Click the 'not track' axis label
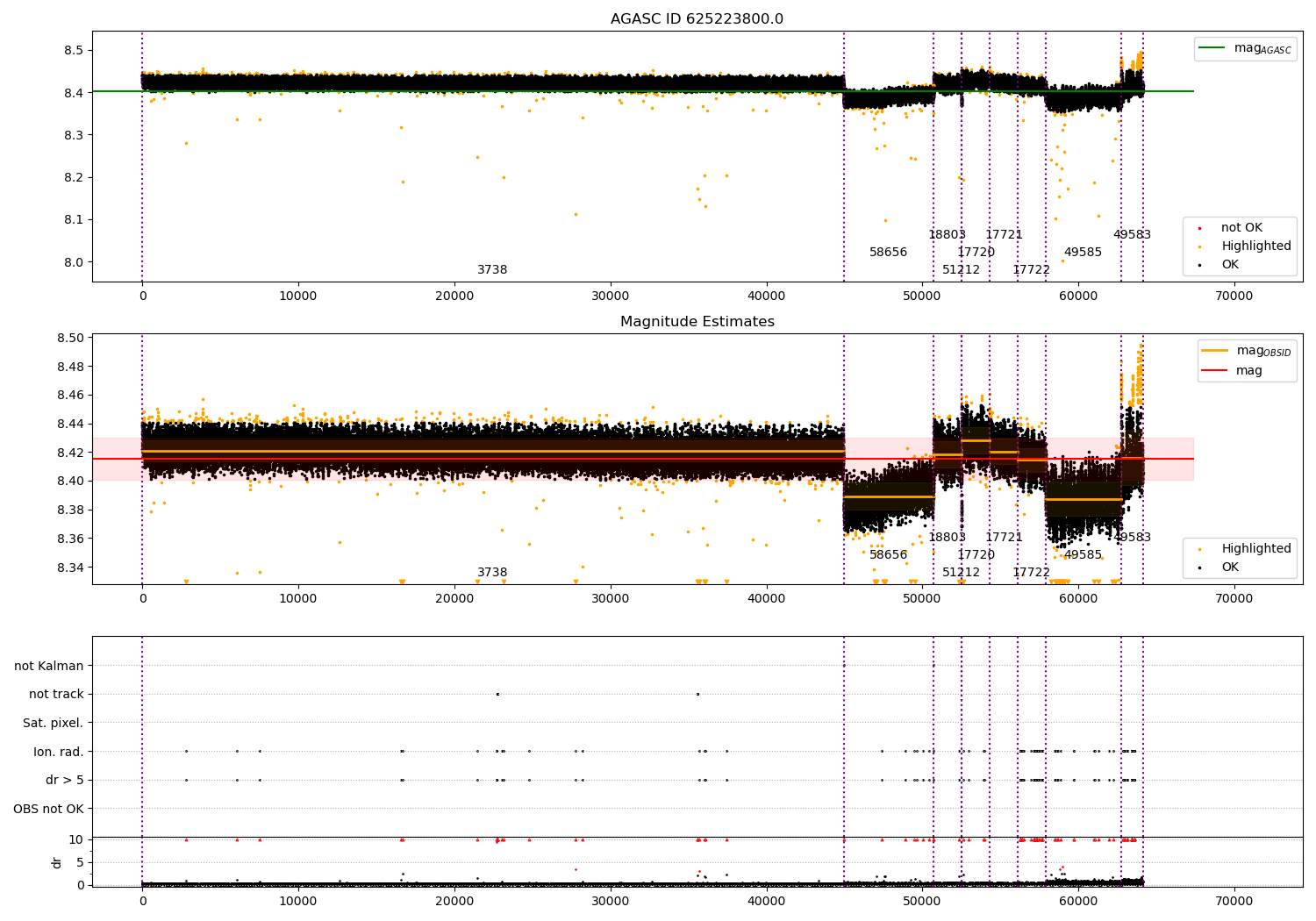The image size is (1316, 921). click(56, 695)
